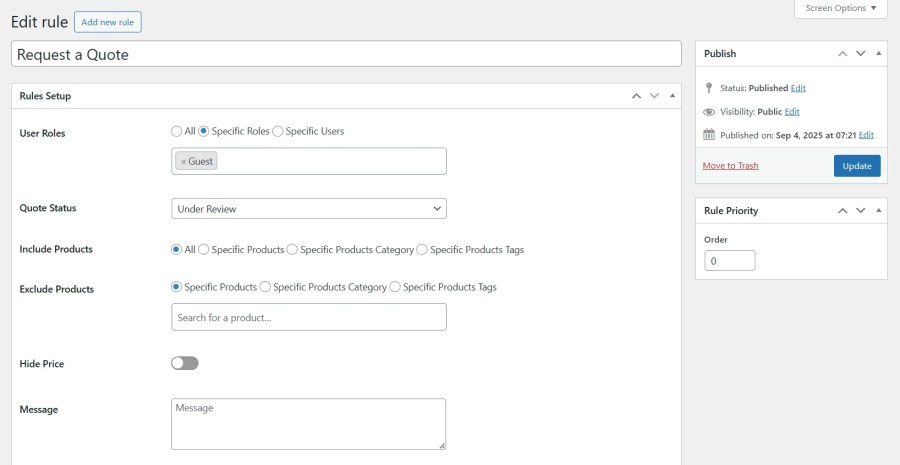The image size is (900, 465).
Task: Move Rule Priority panel down
Action: (860, 211)
